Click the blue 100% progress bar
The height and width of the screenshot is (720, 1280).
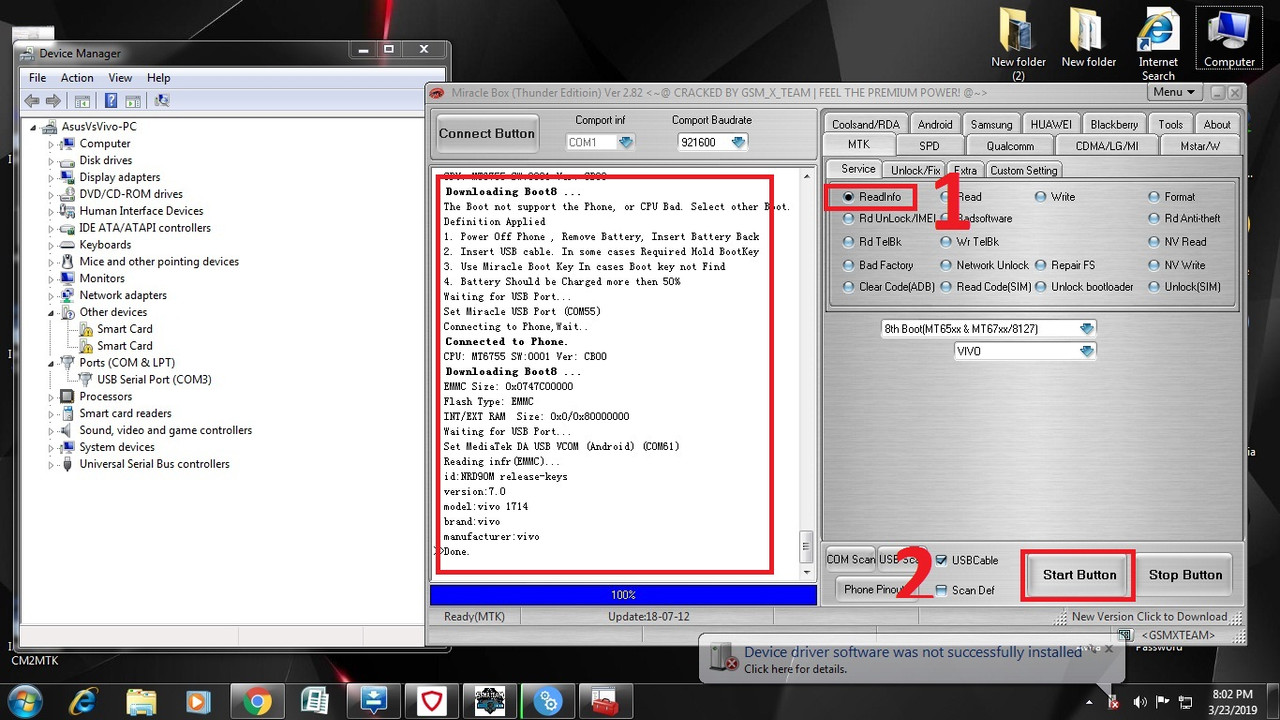pos(623,595)
